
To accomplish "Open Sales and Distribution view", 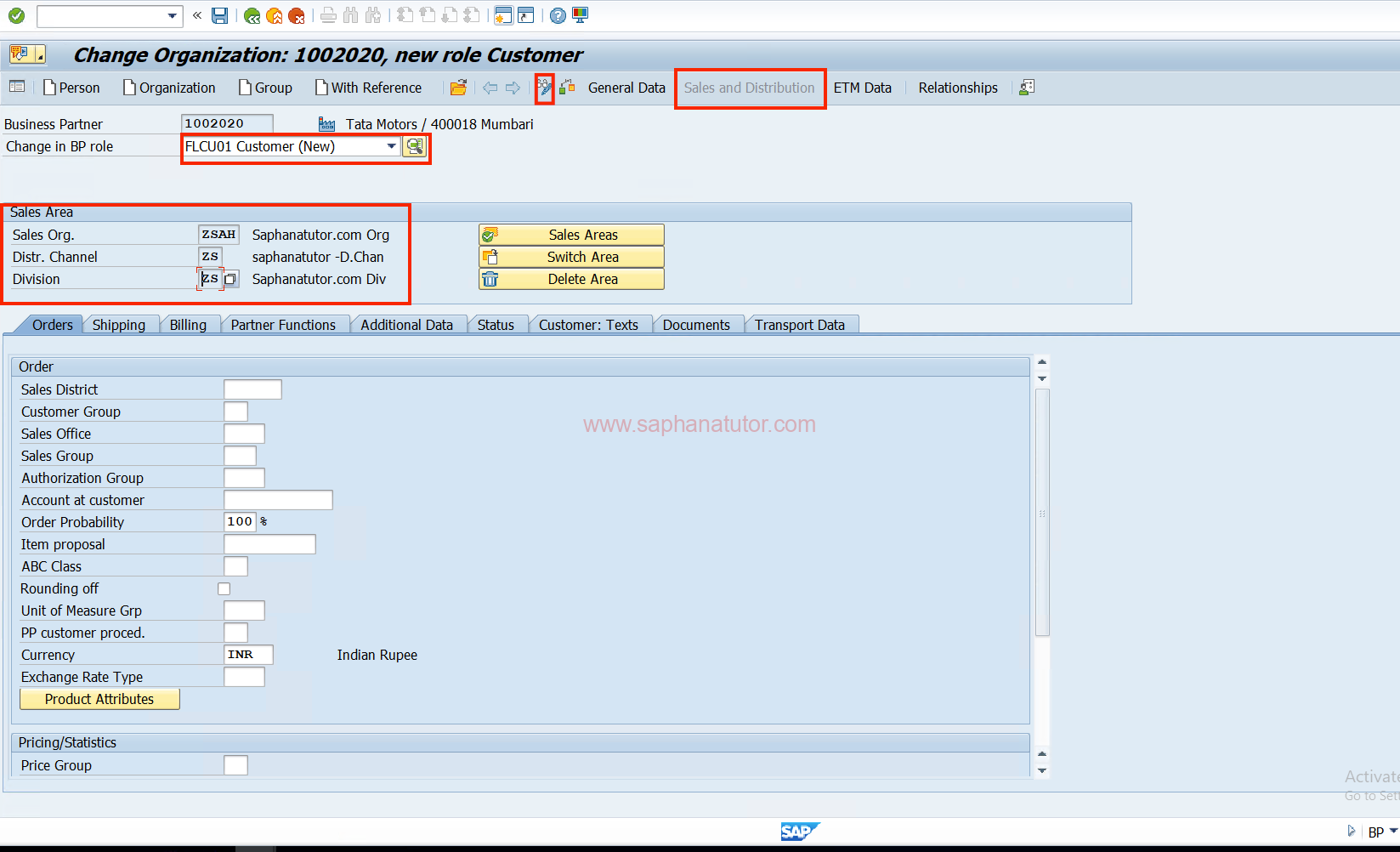I will [749, 88].
